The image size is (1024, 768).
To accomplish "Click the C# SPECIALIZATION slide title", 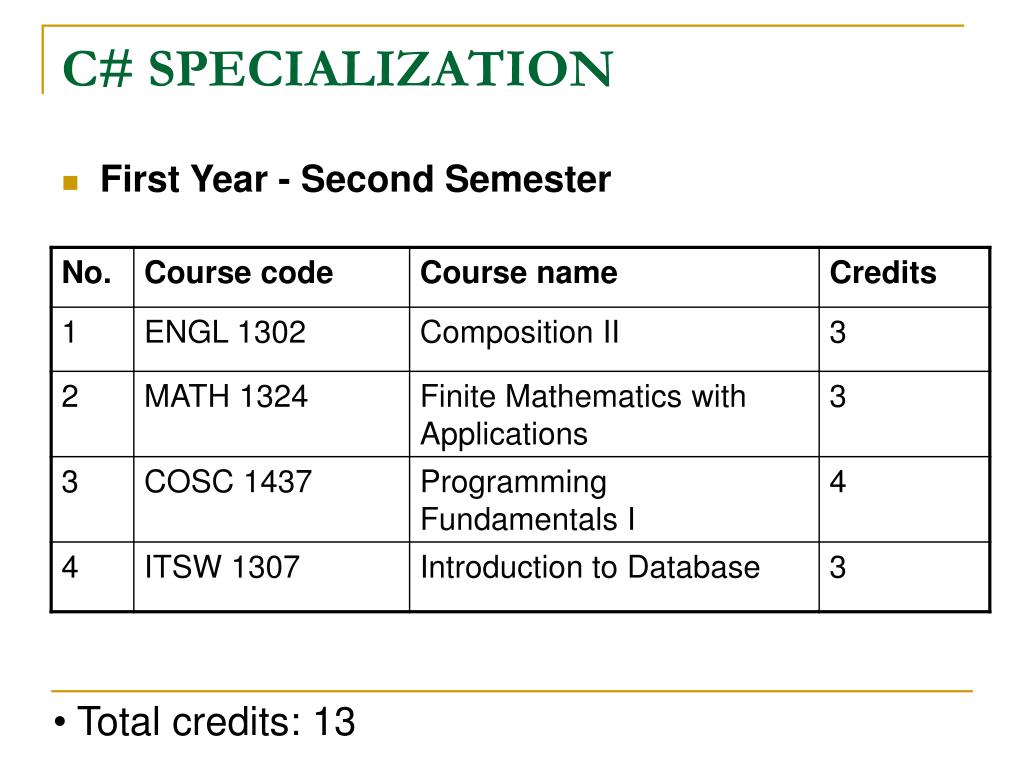I will click(338, 69).
